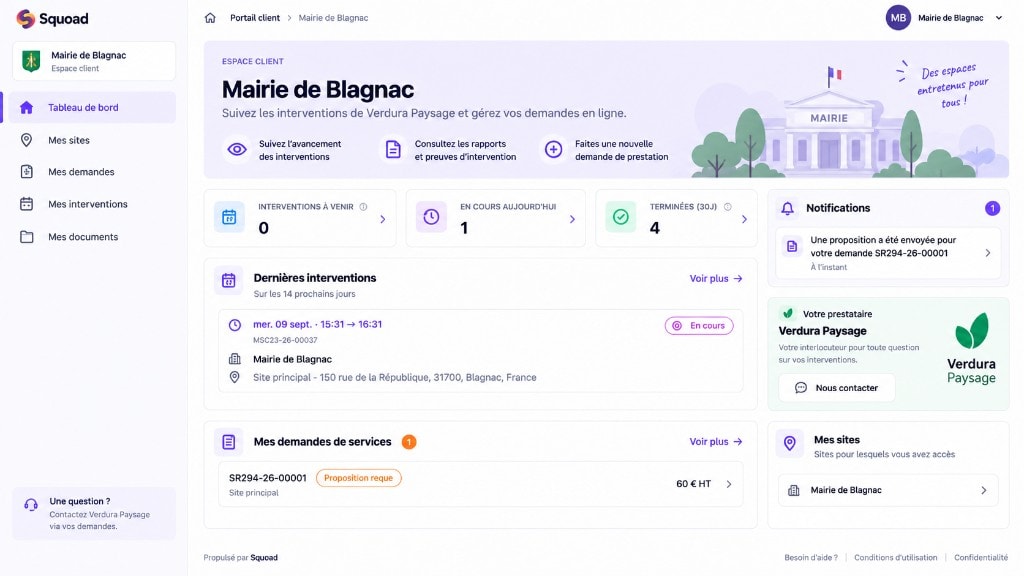Image resolution: width=1024 pixels, height=576 pixels.
Task: Click the Mes demandes de services icon
Action: point(229,442)
